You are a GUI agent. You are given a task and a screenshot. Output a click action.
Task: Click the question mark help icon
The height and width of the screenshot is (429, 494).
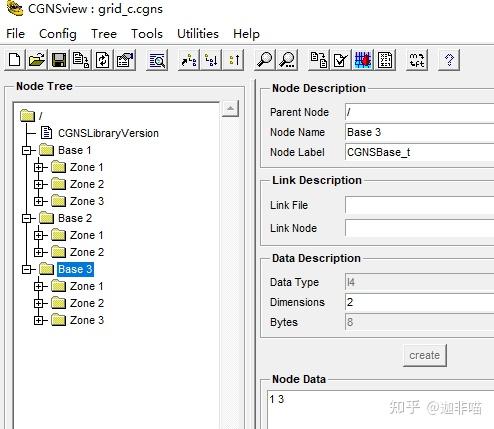pos(449,60)
